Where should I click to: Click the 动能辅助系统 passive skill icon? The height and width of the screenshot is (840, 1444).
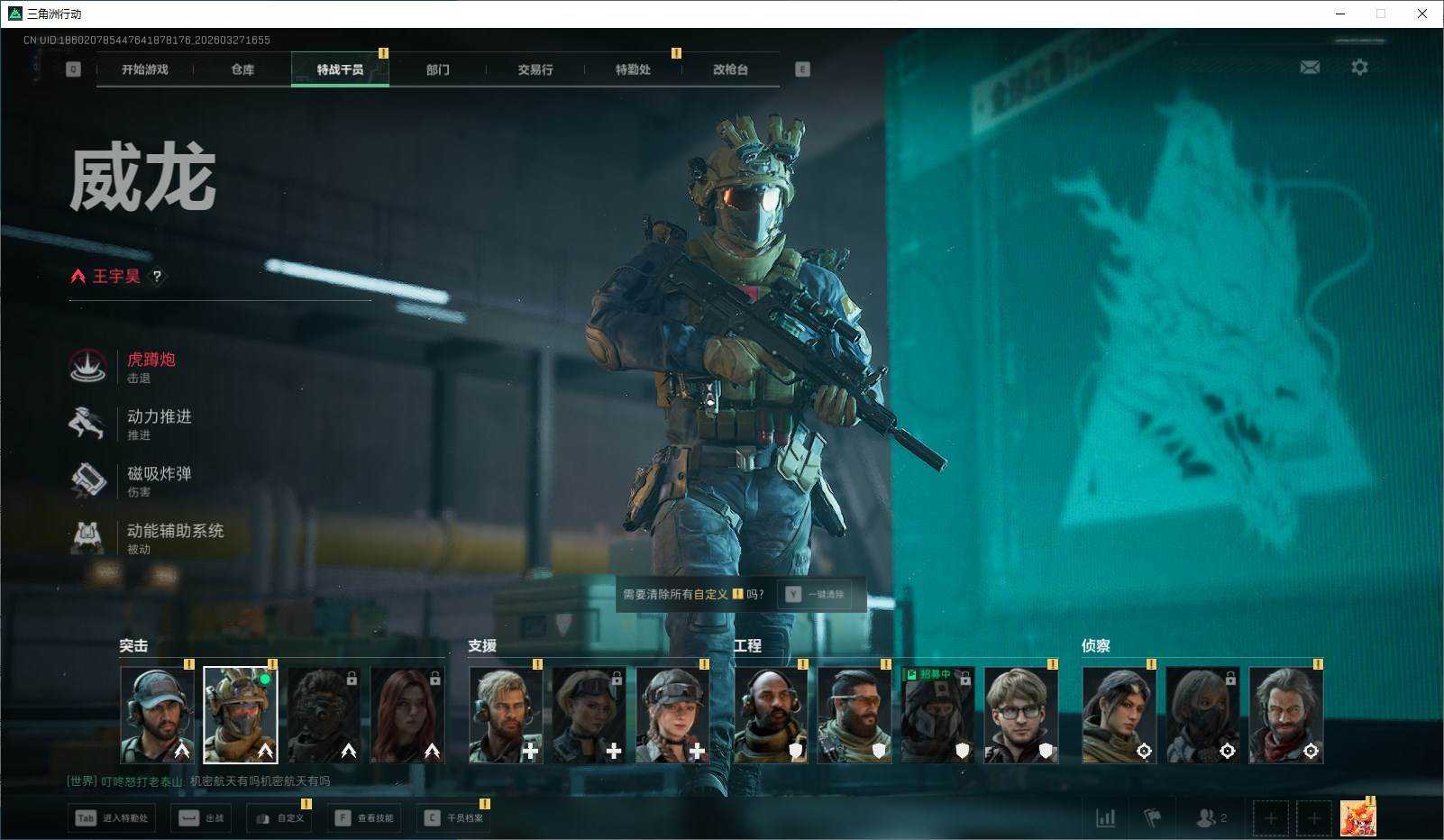pyautogui.click(x=87, y=536)
